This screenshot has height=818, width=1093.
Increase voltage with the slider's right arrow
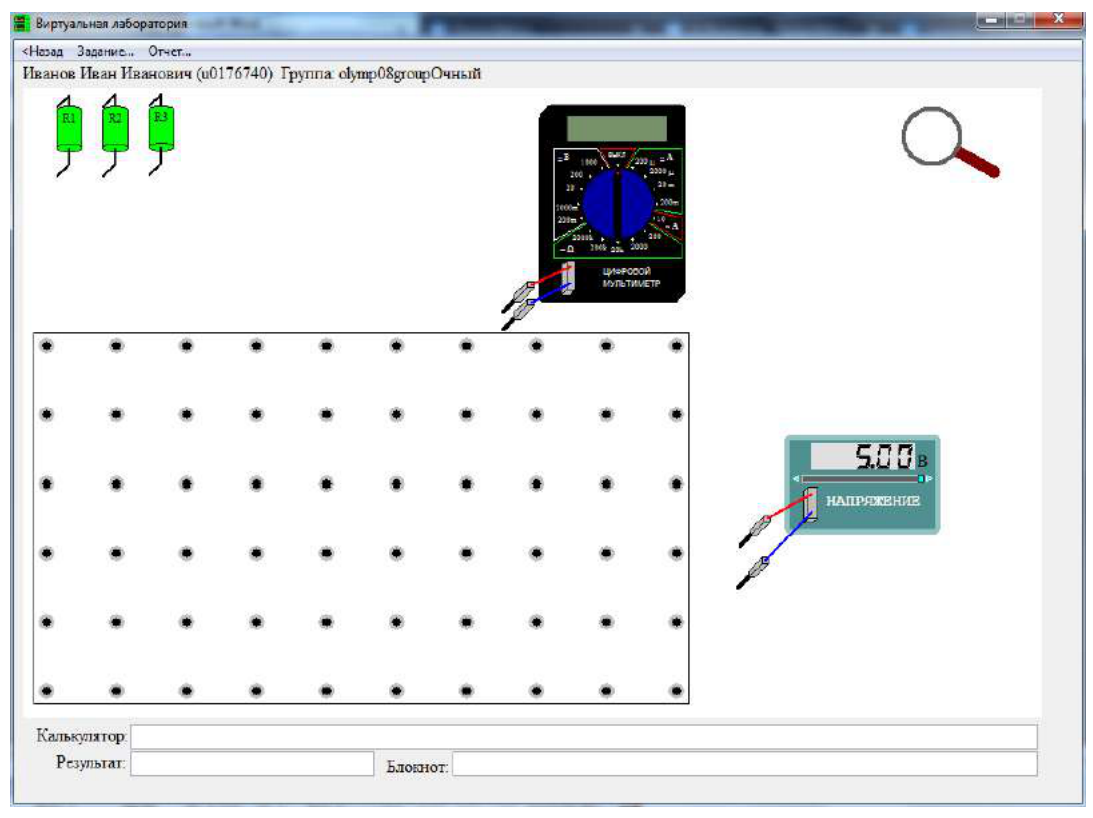[x=929, y=479]
